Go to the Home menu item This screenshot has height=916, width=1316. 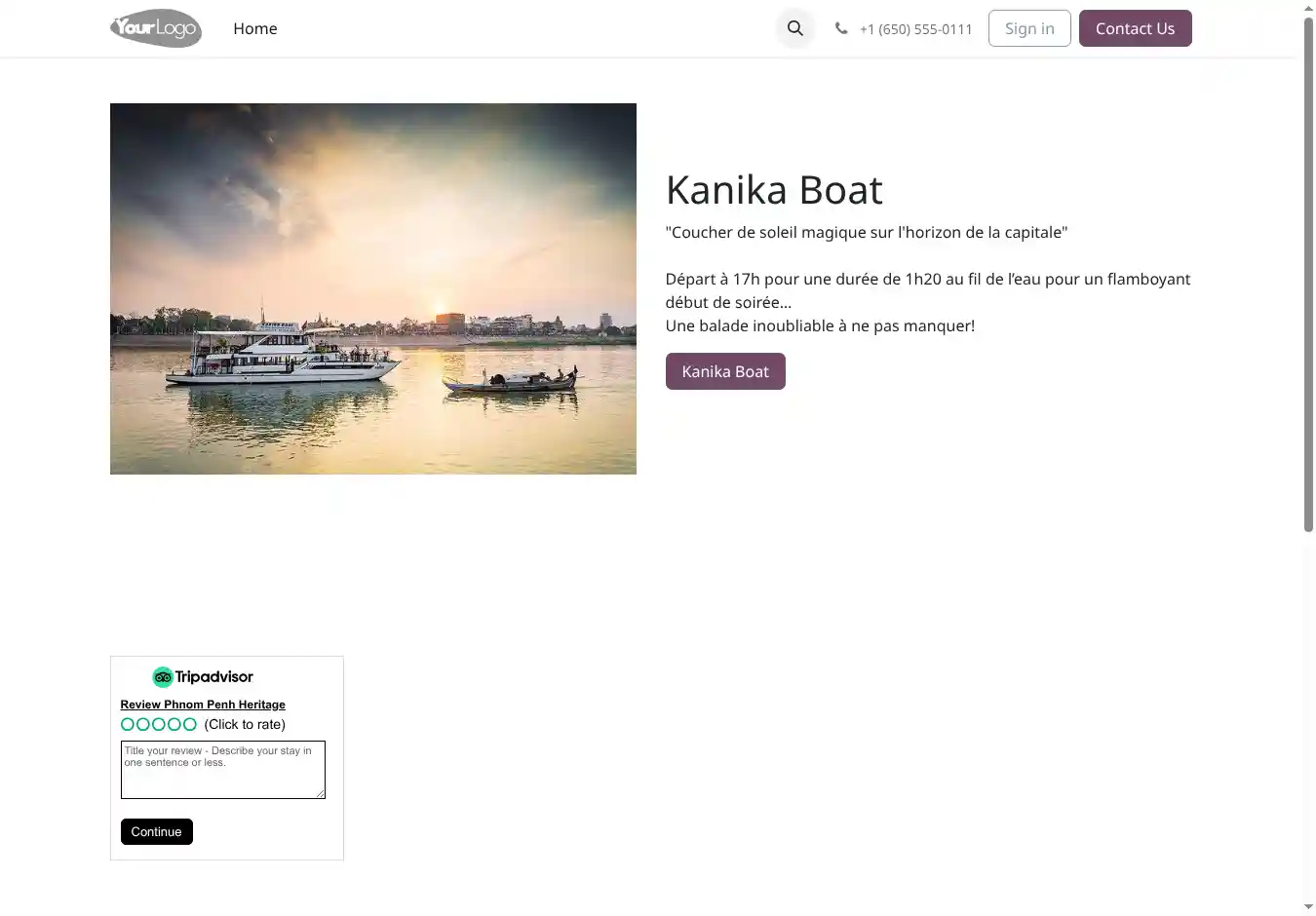click(255, 28)
